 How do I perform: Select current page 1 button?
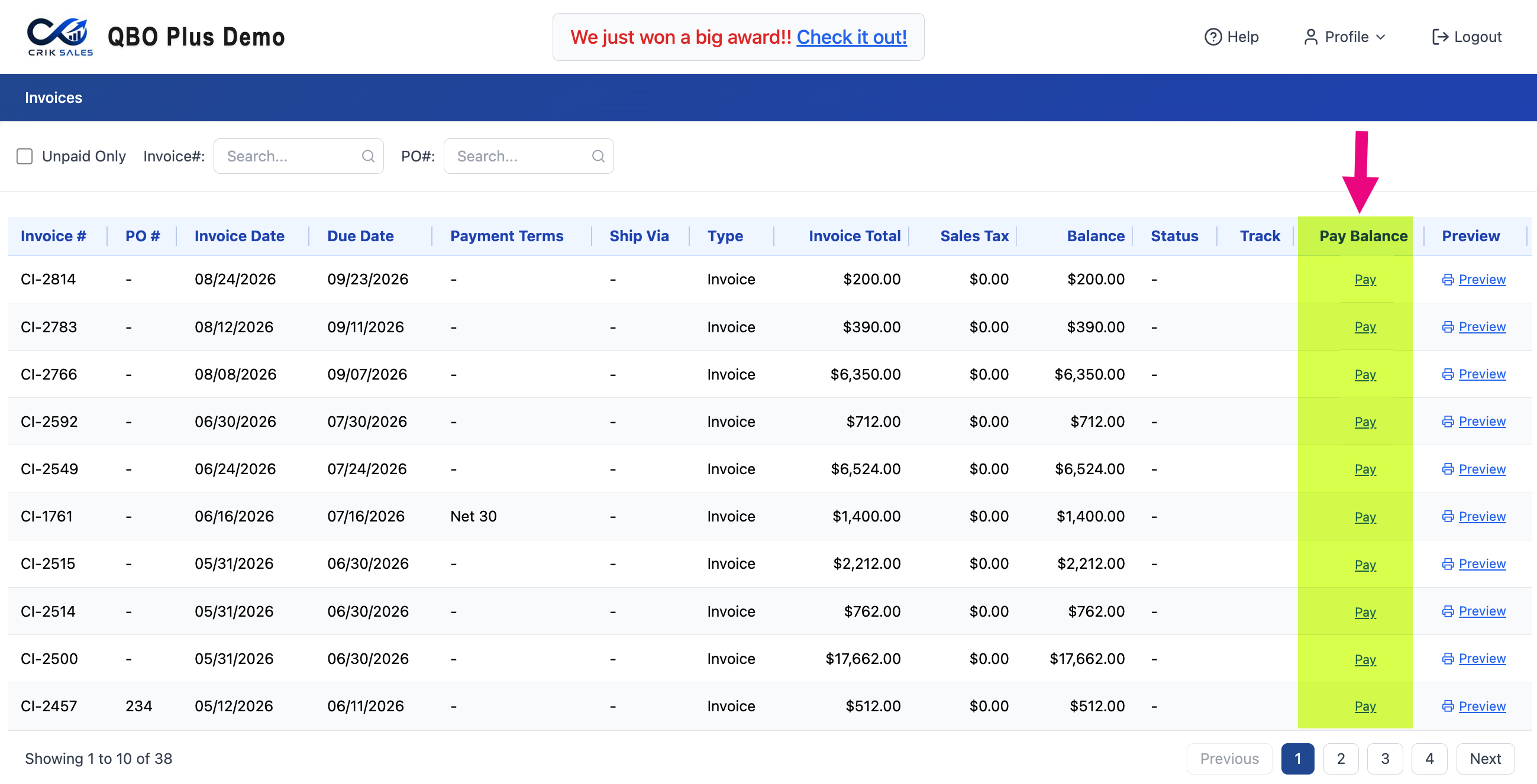click(x=1297, y=759)
